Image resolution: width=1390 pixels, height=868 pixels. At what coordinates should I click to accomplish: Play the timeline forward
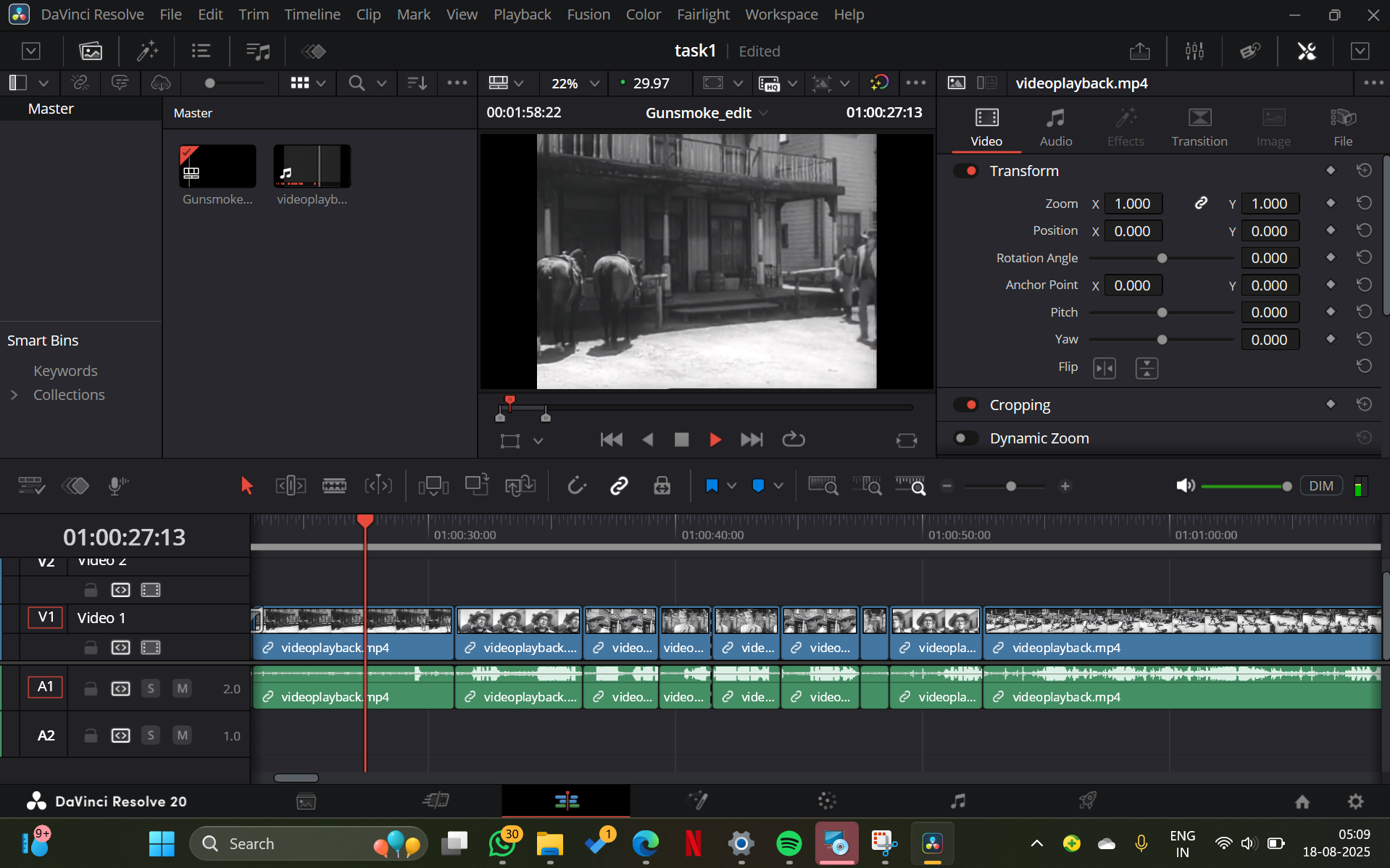pyautogui.click(x=715, y=440)
